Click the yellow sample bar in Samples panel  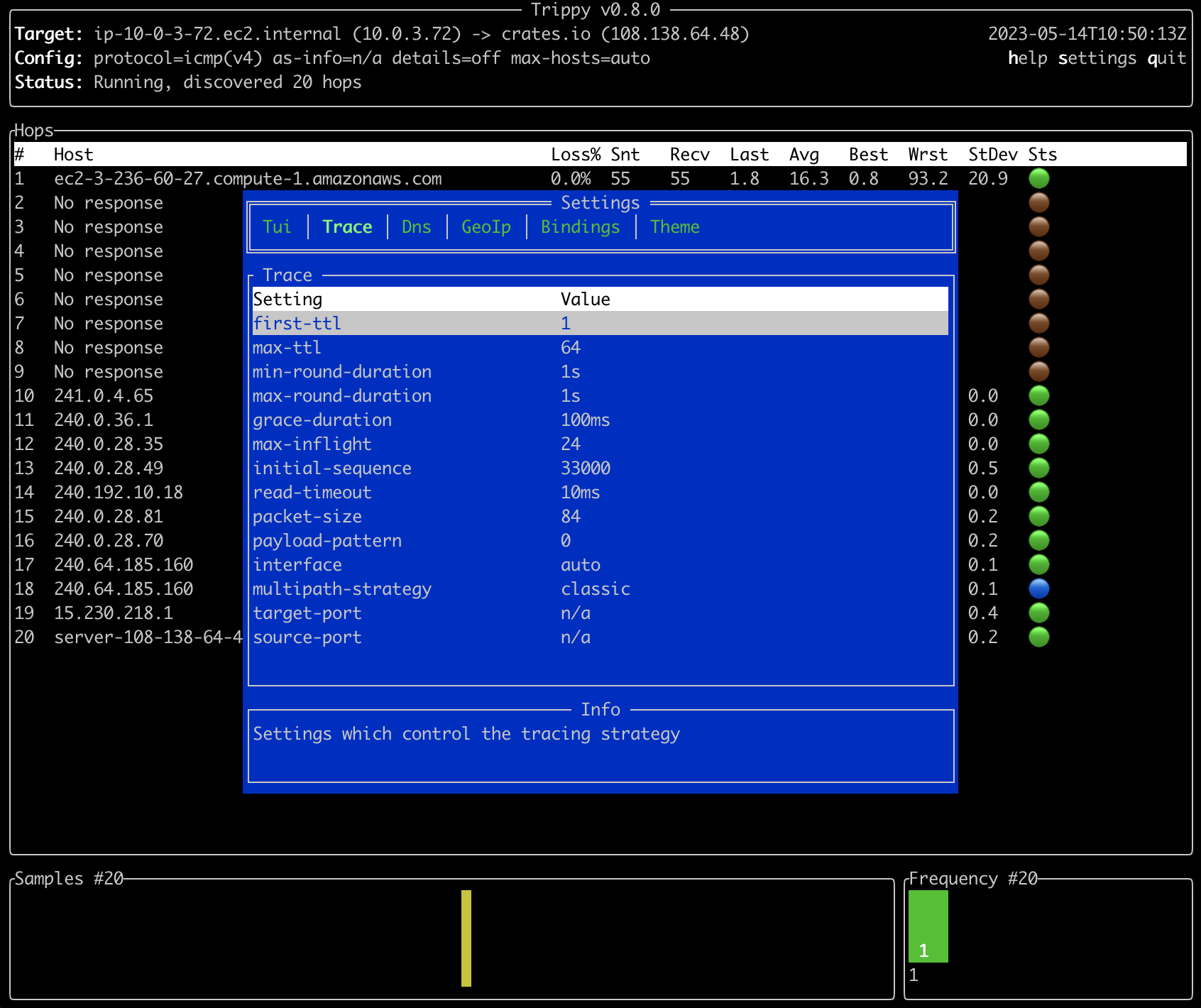466,937
